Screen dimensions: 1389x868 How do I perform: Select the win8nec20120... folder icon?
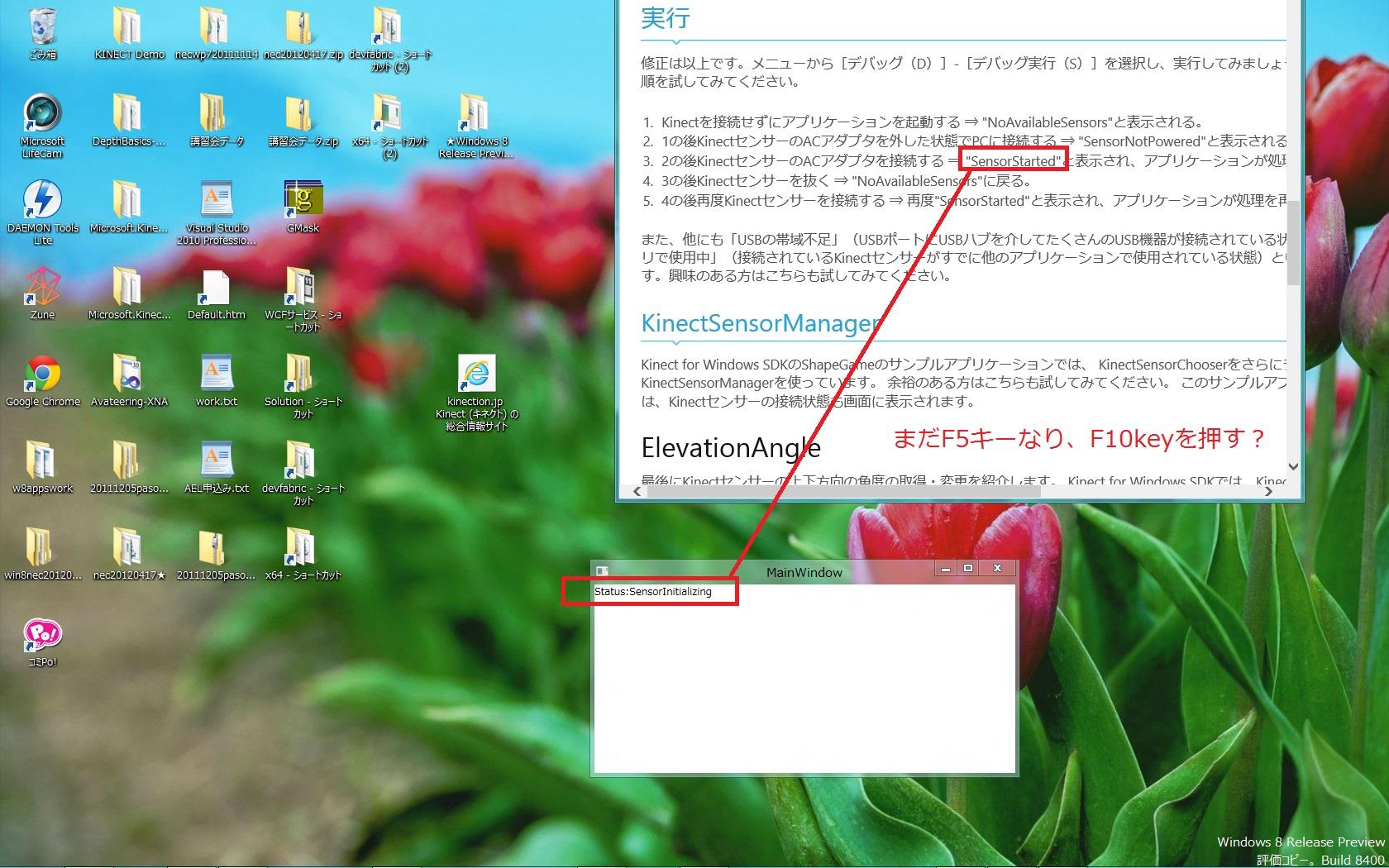(42, 555)
